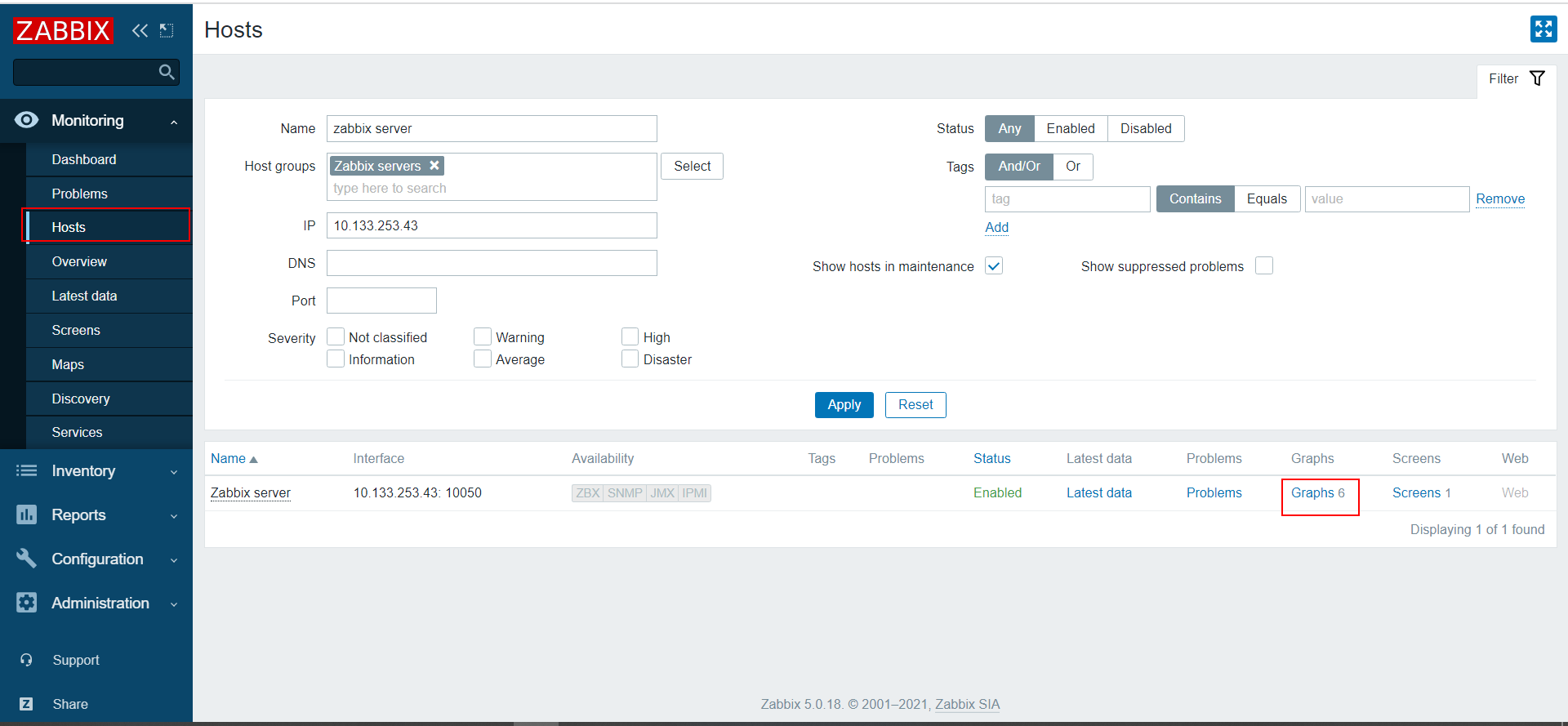Toggle kiosk fullscreen mode icon
The width and height of the screenshot is (1568, 726).
[1543, 29]
